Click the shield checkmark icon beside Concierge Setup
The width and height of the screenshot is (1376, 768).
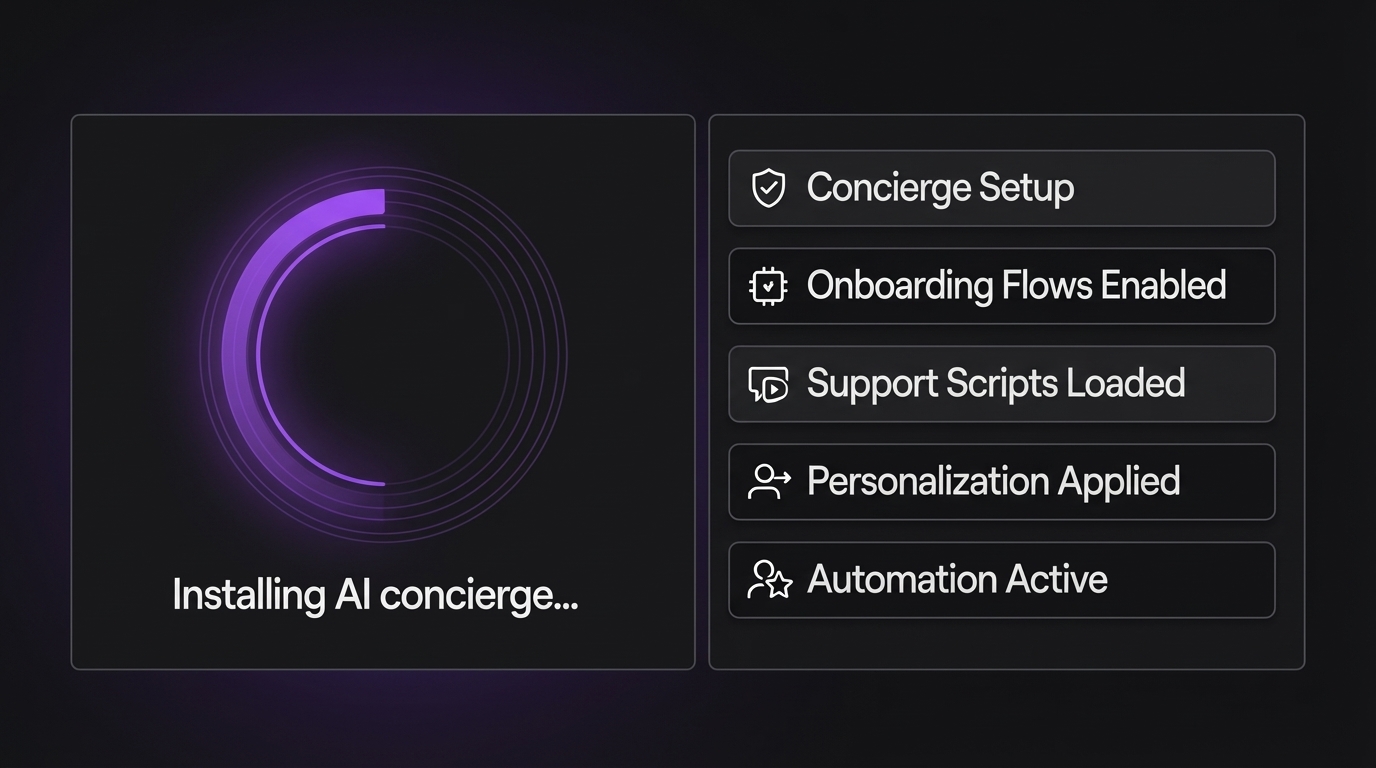(x=768, y=188)
